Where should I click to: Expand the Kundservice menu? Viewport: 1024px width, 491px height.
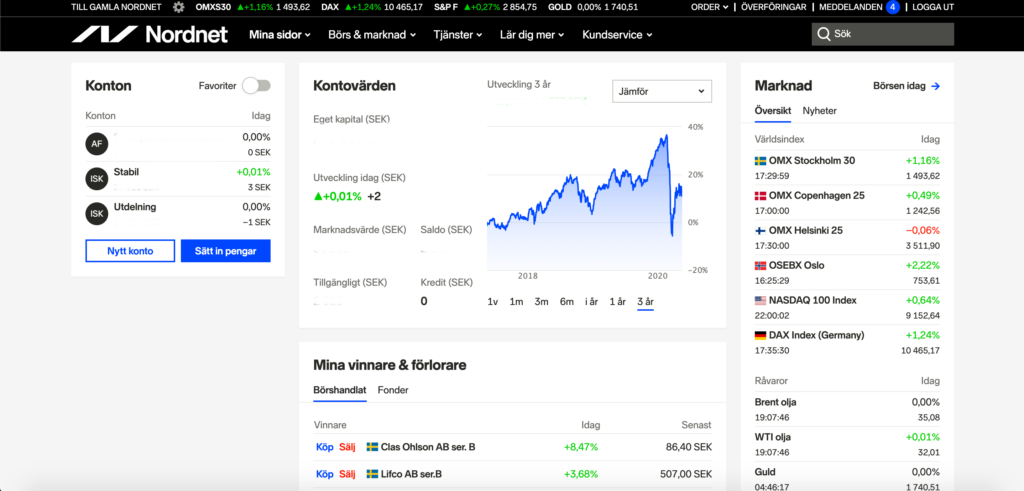coord(617,35)
